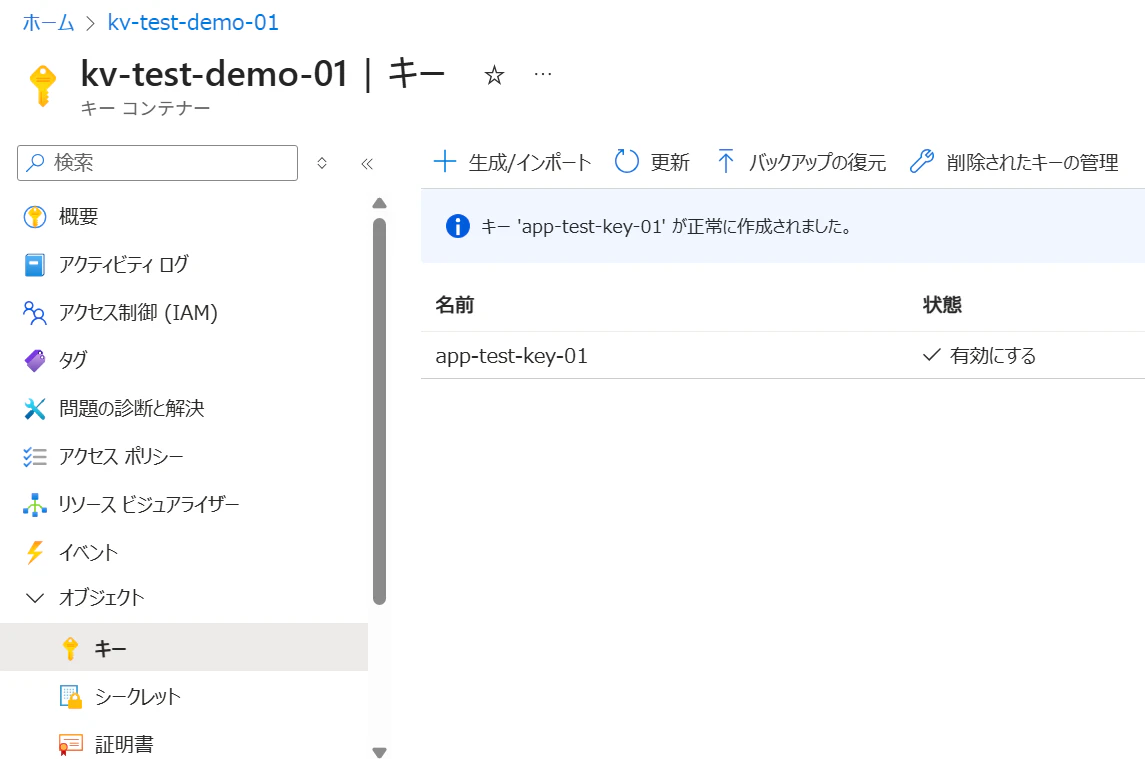Select the 証明書 item under オブジェクト
1145x759 pixels.
point(184,744)
